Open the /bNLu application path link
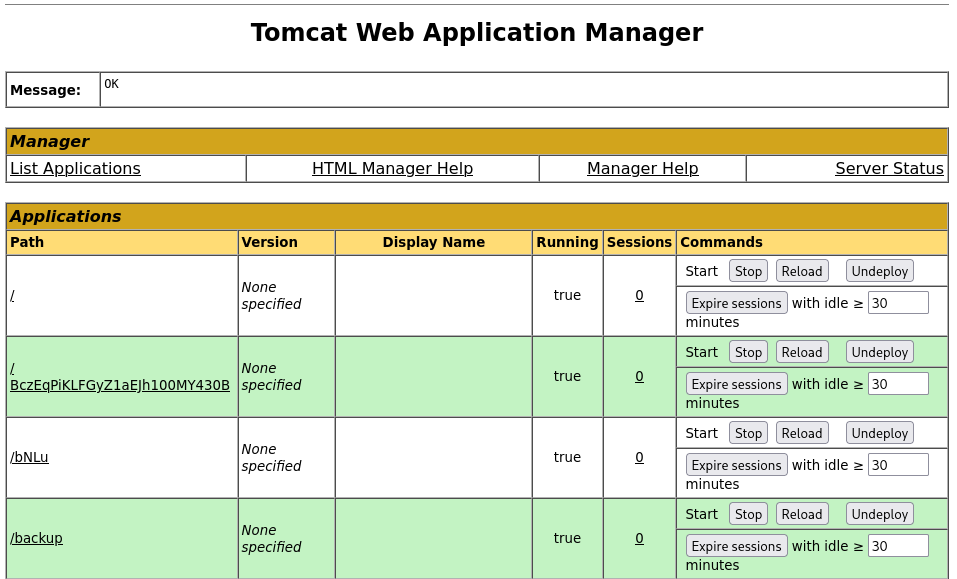Viewport: 957px width, 579px height. point(30,457)
